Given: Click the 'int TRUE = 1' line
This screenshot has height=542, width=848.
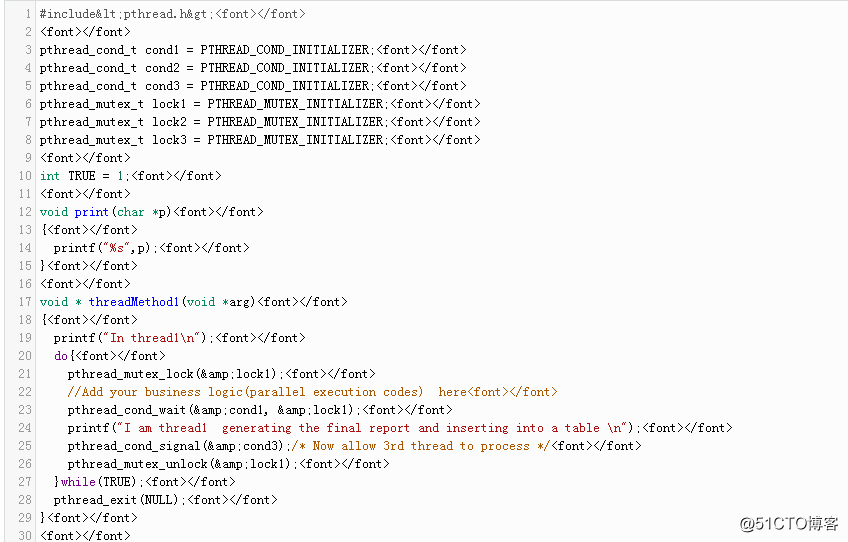Looking at the screenshot, I should coord(130,176).
